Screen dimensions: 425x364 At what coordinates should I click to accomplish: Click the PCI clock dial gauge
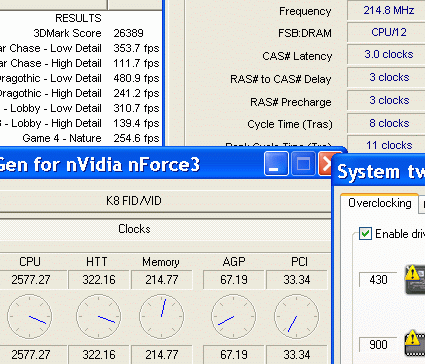[x=297, y=316]
